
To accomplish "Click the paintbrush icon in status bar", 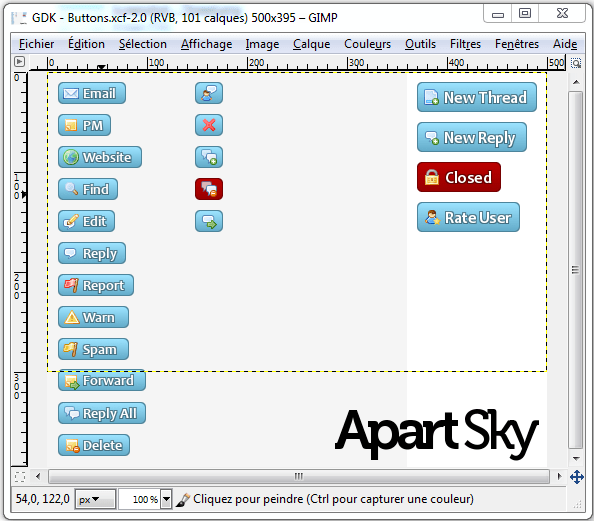I will (183, 500).
